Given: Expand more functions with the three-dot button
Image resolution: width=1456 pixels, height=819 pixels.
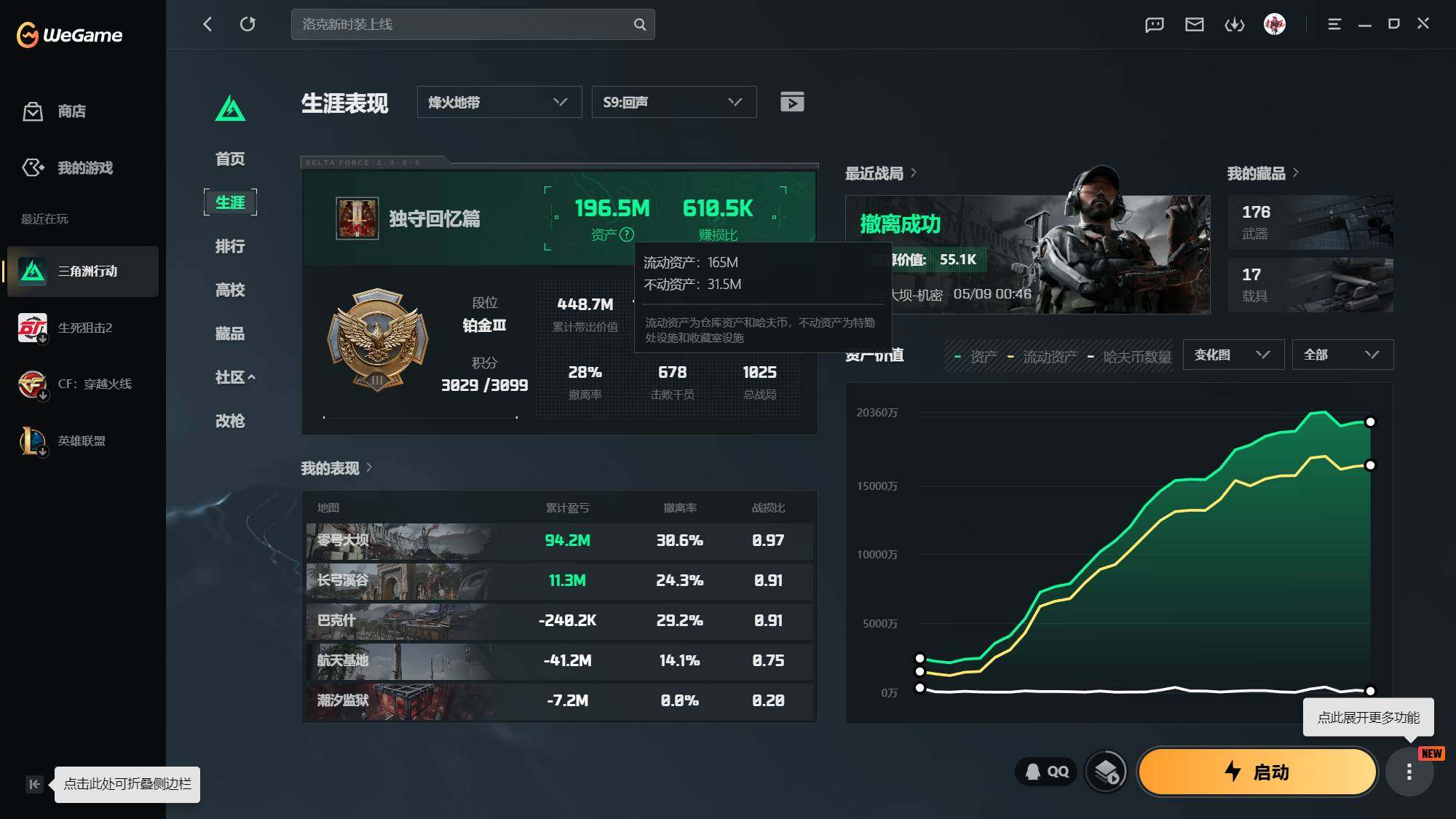Looking at the screenshot, I should pyautogui.click(x=1409, y=772).
